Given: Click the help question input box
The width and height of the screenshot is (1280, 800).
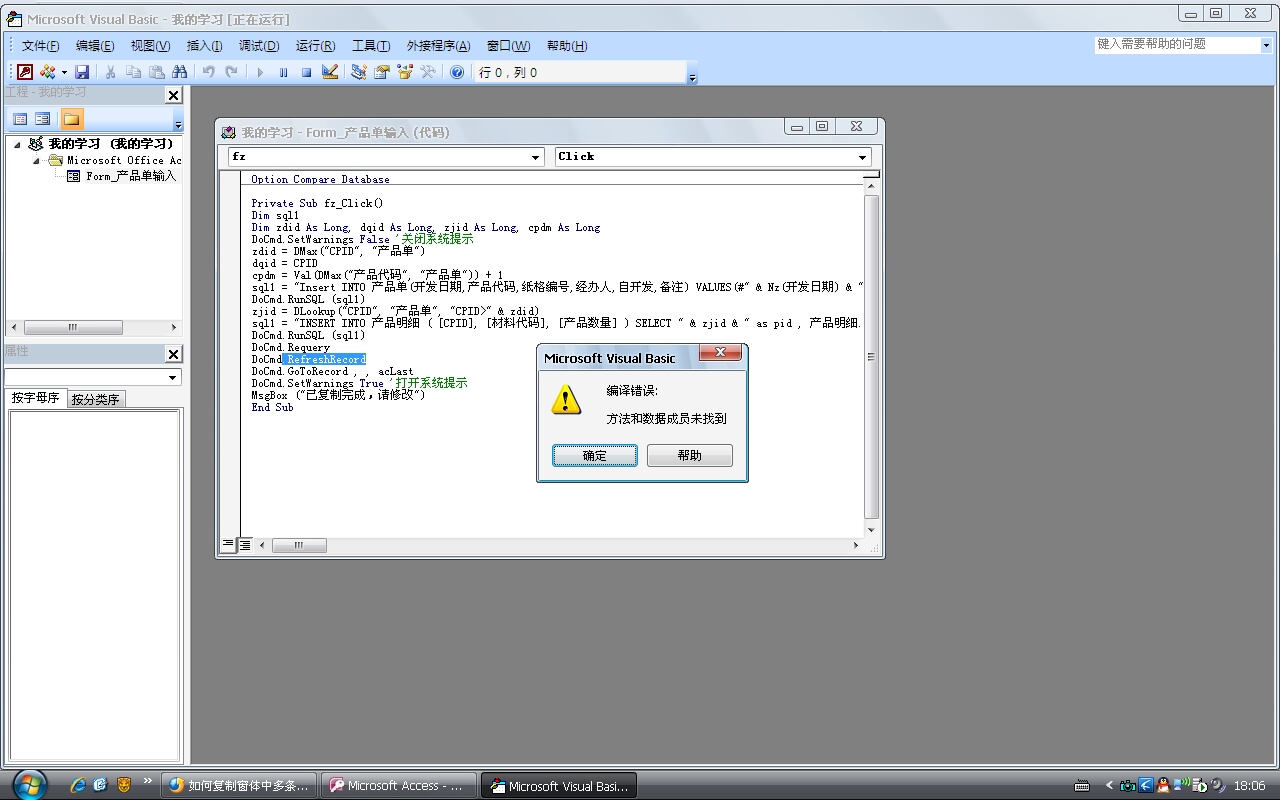Looking at the screenshot, I should click(x=1176, y=44).
